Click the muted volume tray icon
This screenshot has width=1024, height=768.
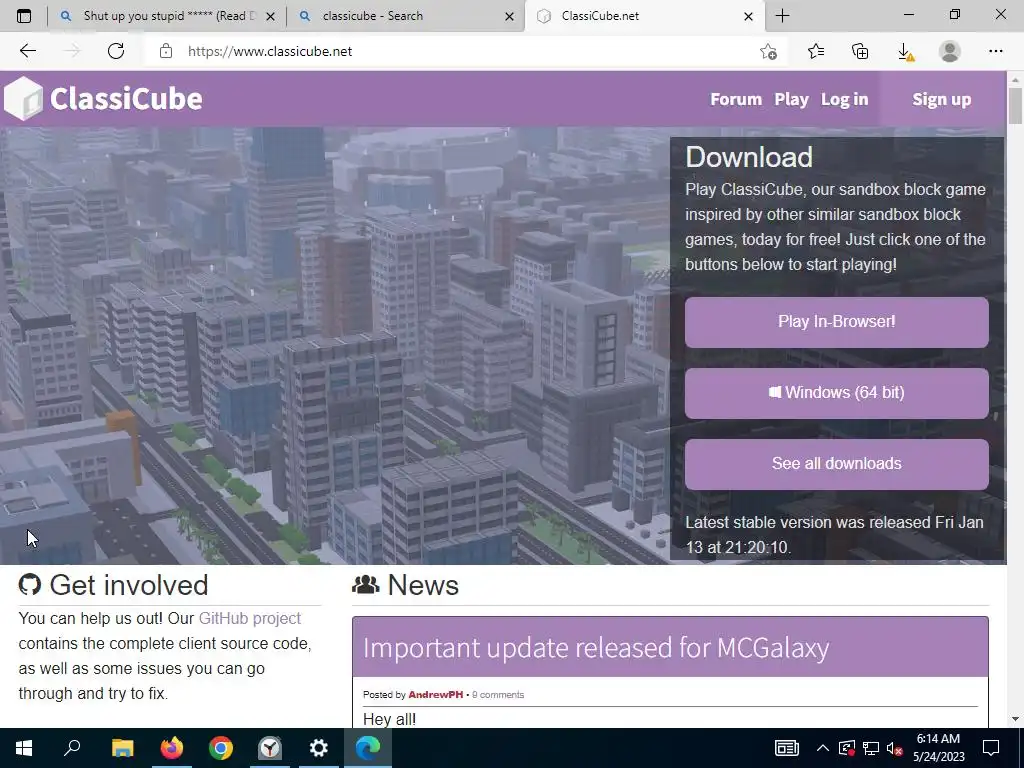click(x=895, y=748)
